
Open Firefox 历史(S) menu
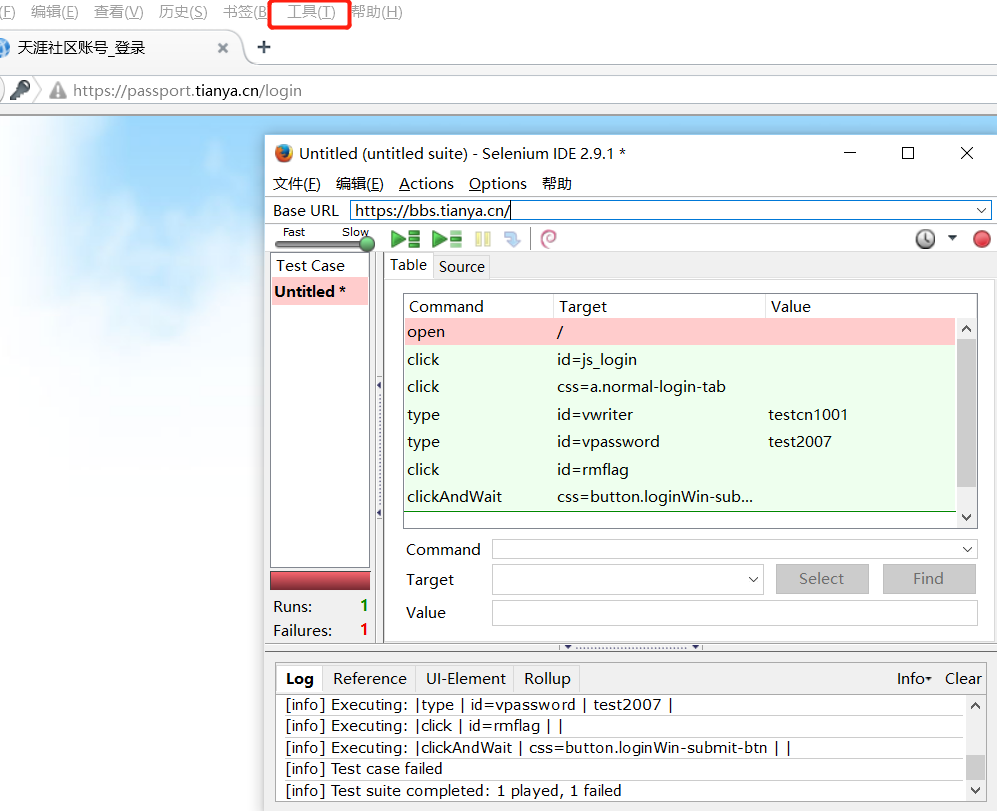point(183,12)
